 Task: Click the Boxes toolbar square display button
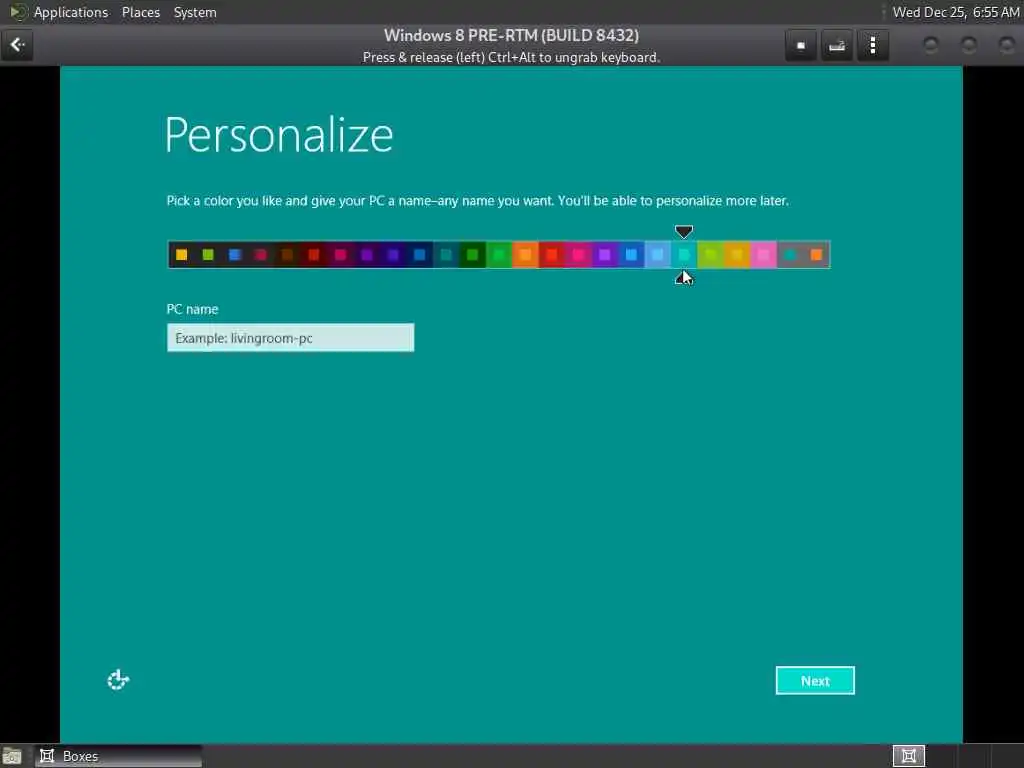pos(801,46)
